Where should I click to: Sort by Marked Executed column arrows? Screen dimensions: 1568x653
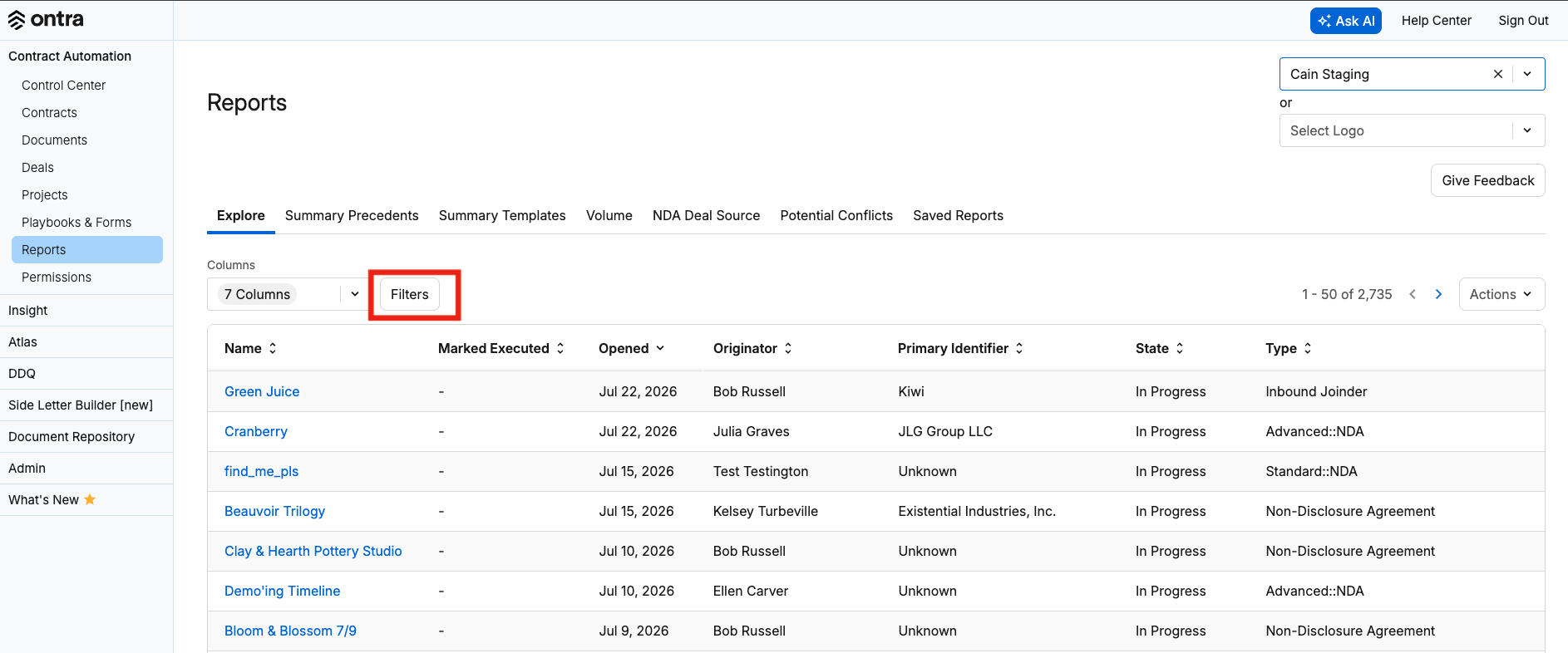[560, 348]
